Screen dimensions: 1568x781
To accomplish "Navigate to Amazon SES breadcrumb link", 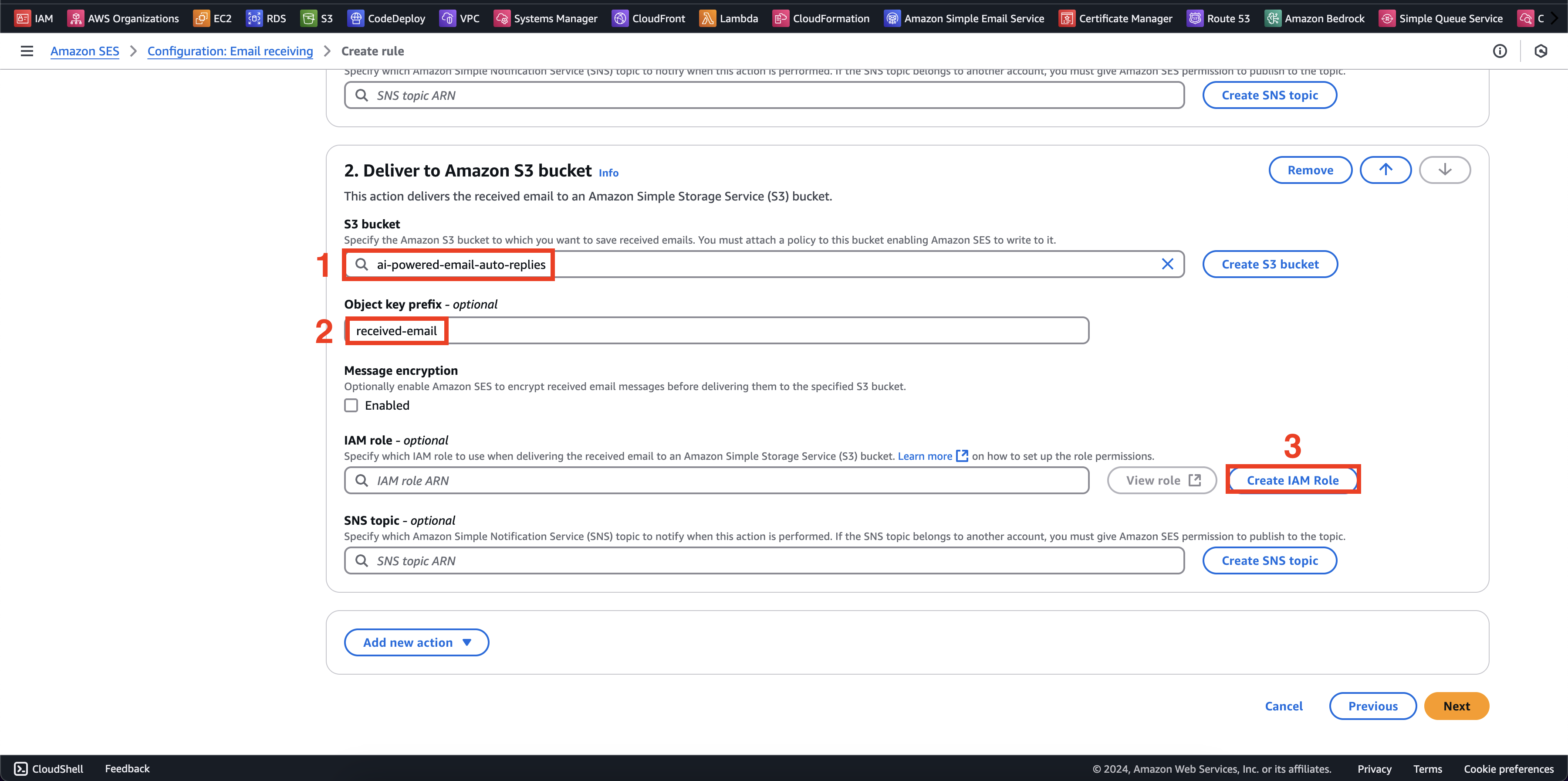I will point(84,51).
